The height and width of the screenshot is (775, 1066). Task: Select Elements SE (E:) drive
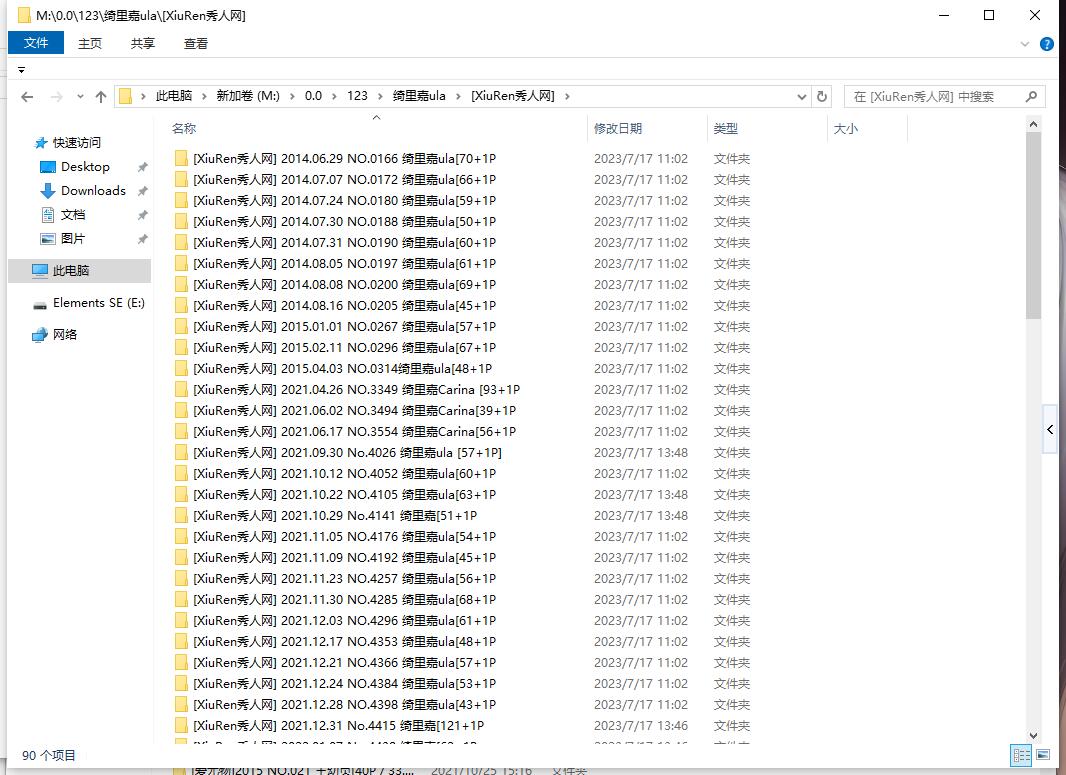pos(99,303)
